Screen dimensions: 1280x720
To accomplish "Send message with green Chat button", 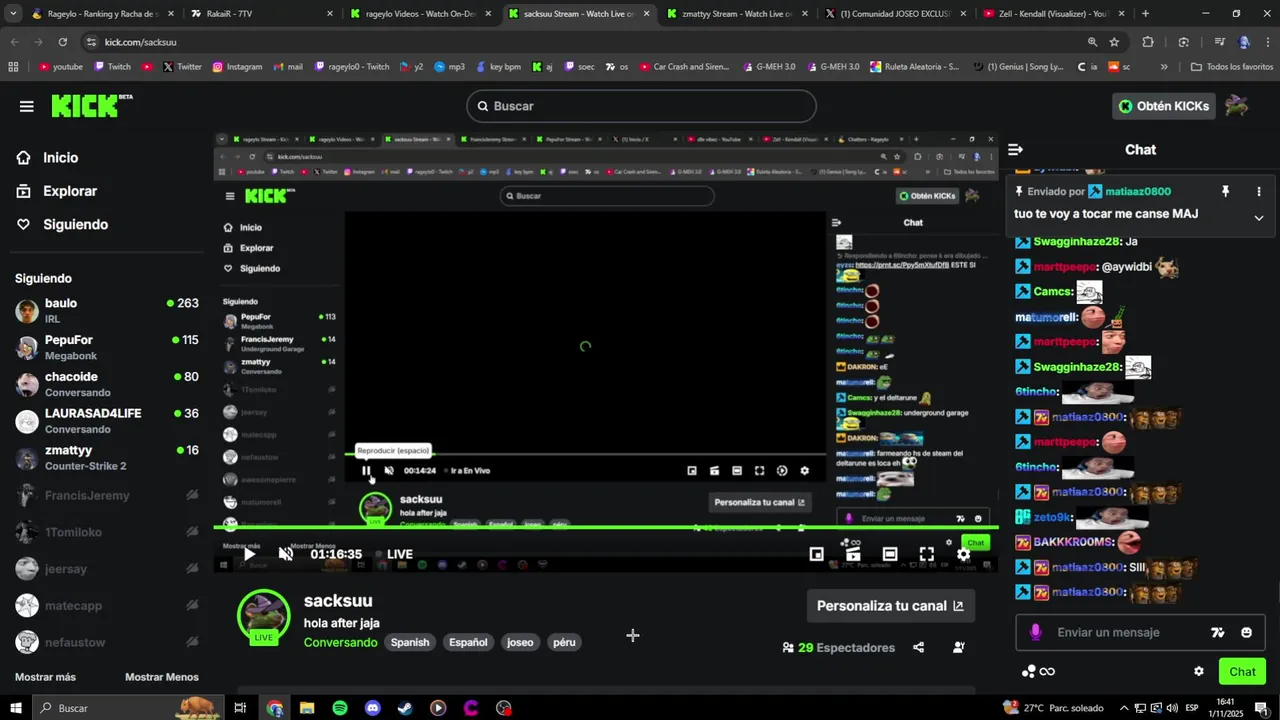I will pos(1242,671).
